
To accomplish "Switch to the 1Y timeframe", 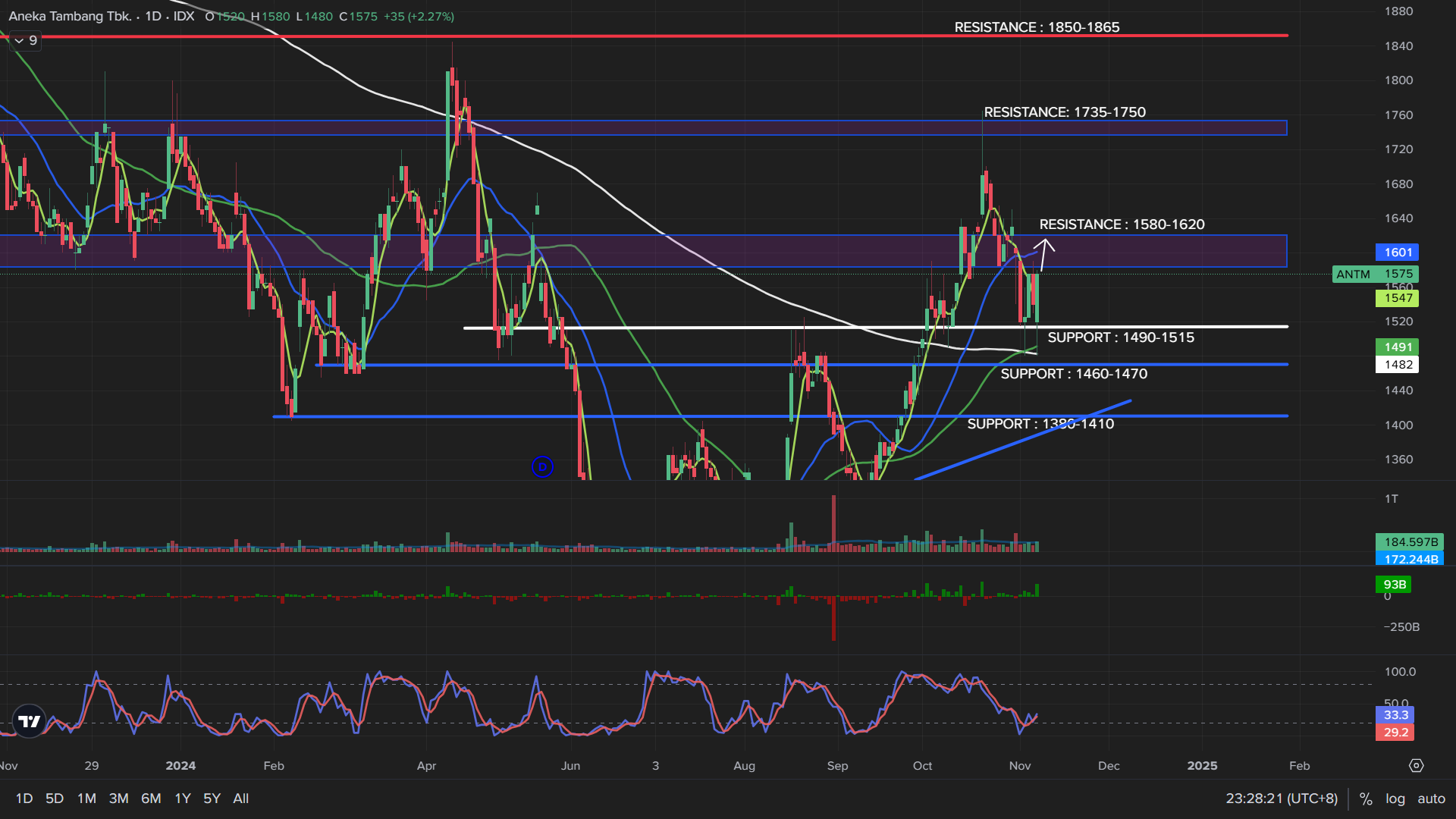I will point(182,799).
